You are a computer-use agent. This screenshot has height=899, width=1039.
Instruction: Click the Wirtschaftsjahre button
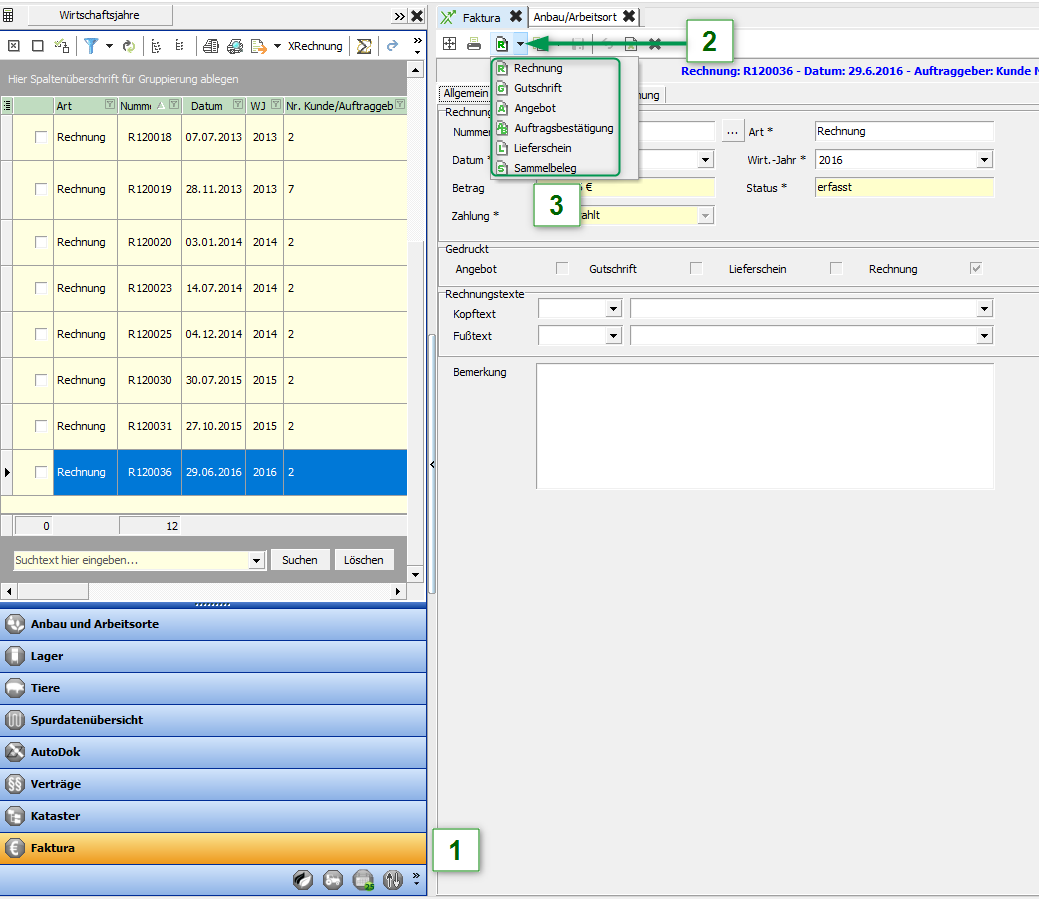(100, 15)
